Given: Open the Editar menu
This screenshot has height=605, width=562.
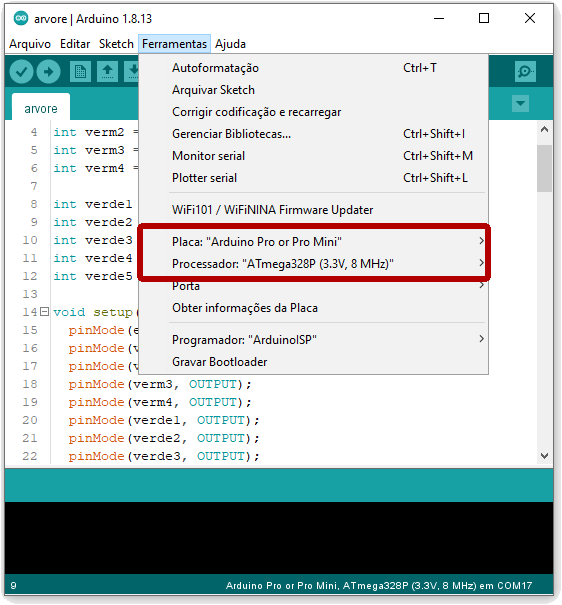Looking at the screenshot, I should point(75,44).
